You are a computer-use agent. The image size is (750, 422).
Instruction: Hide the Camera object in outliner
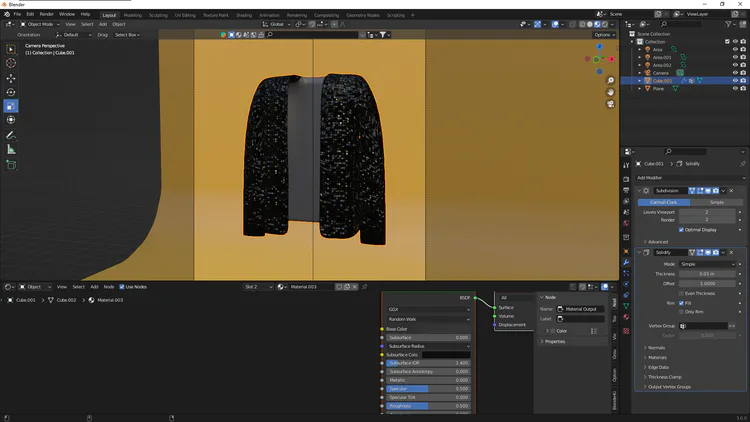(735, 72)
